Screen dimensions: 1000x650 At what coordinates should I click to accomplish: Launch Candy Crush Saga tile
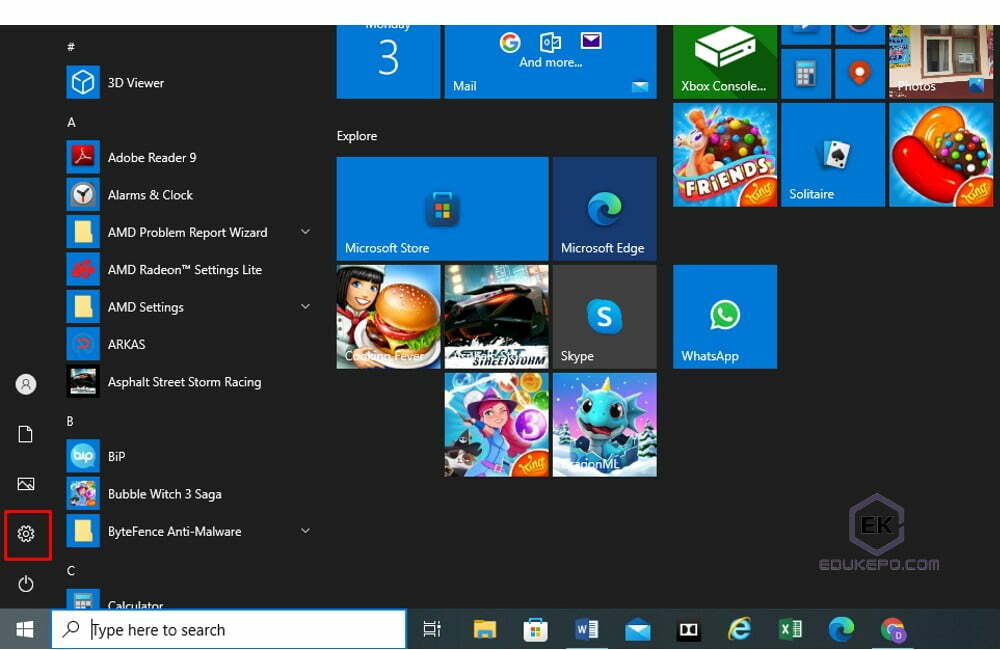point(940,153)
